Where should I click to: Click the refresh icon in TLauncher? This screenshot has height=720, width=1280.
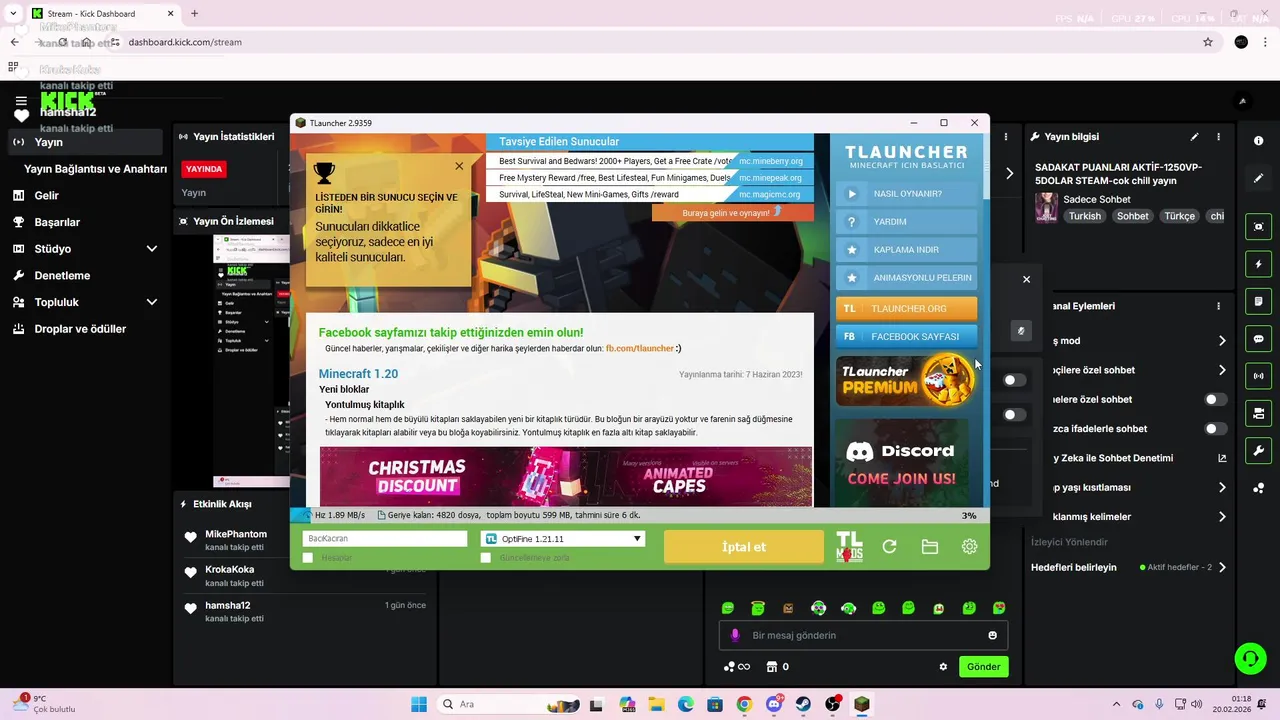(x=889, y=547)
